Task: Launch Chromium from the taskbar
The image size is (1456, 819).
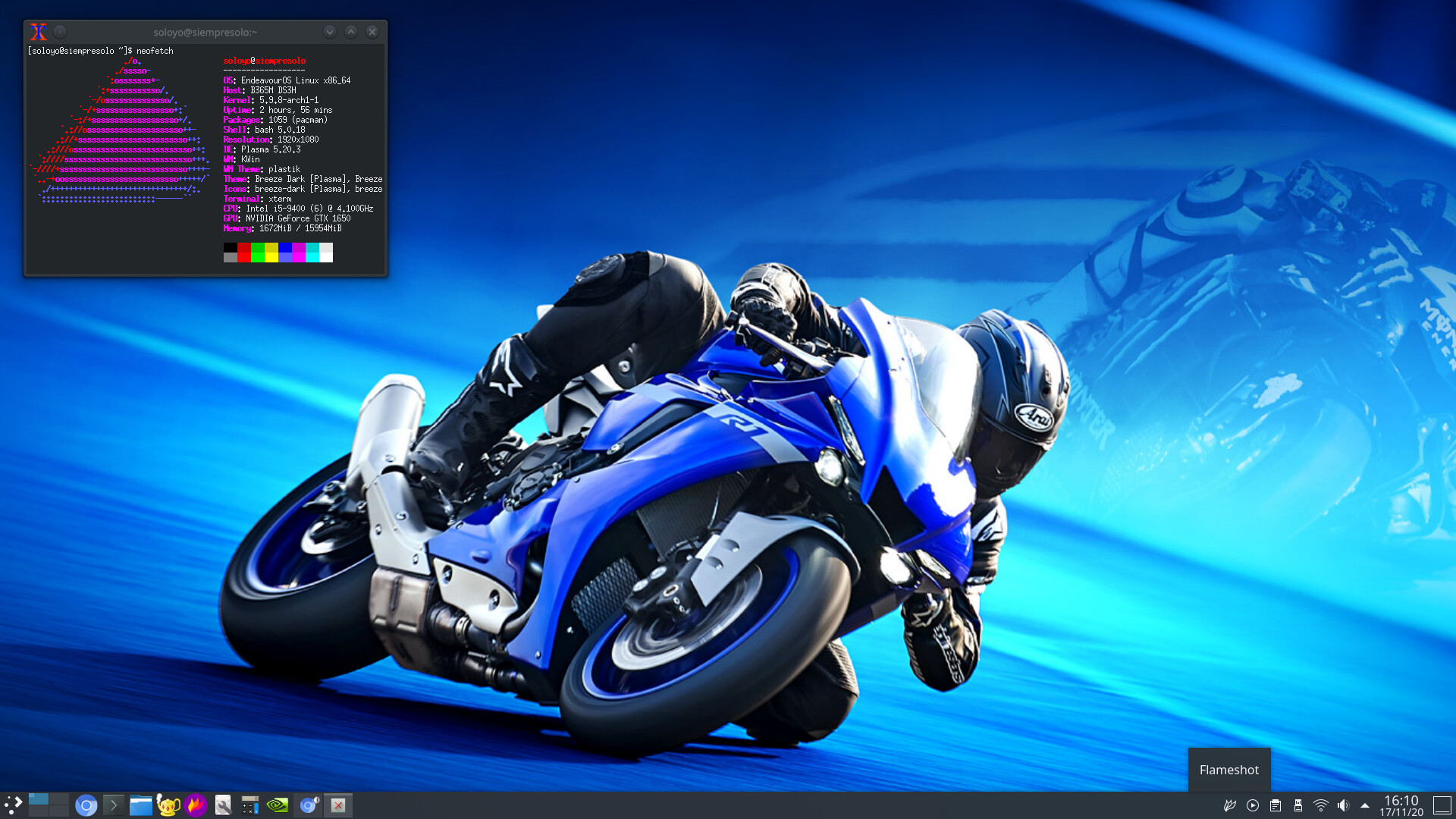Action: tap(86, 805)
